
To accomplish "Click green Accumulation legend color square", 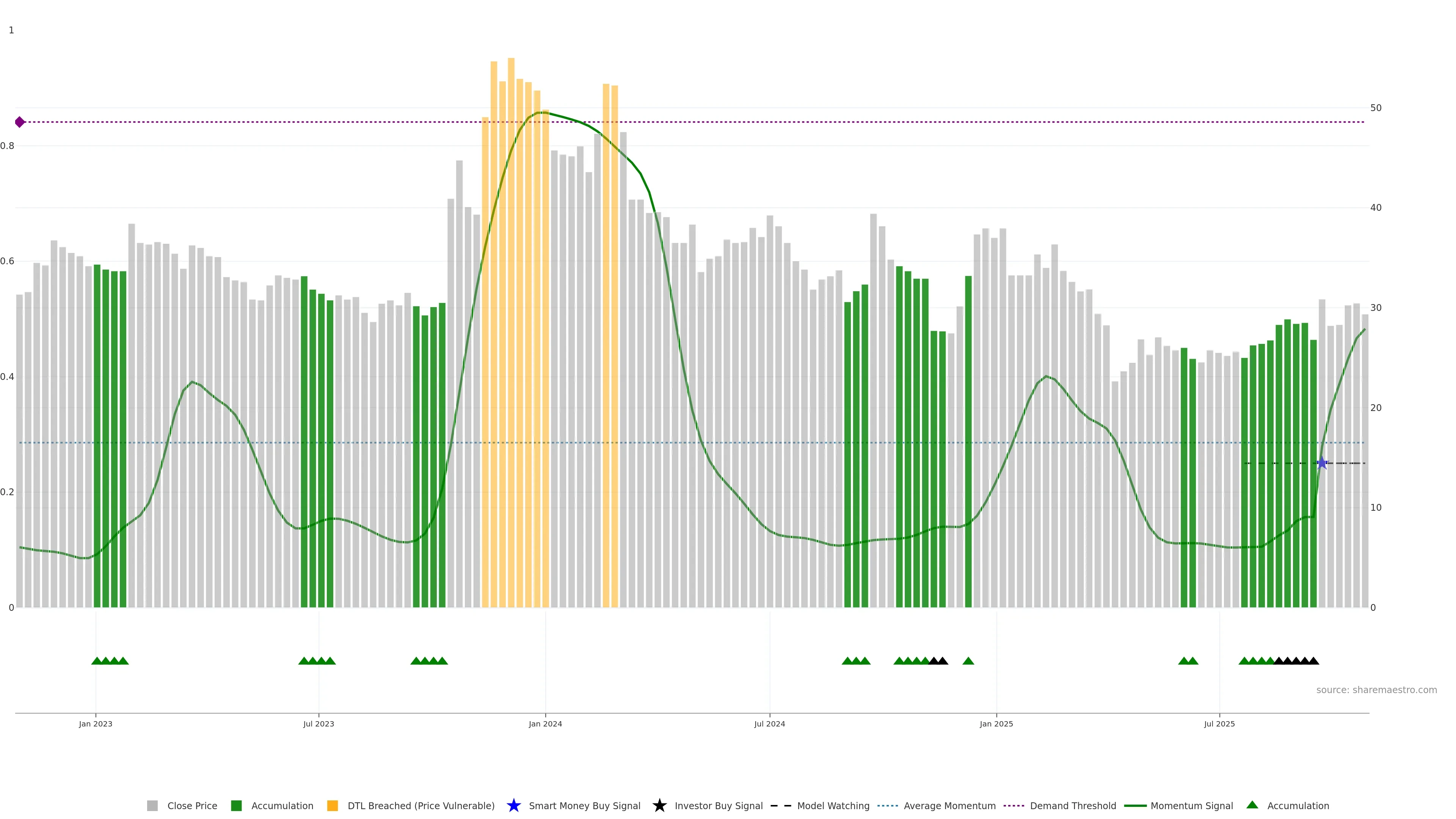I will [236, 805].
